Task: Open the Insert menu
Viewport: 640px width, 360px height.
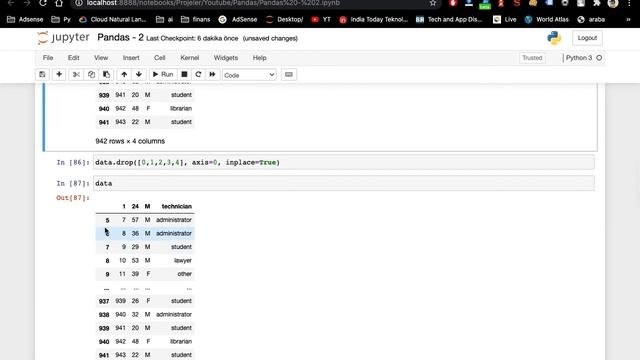Action: [x=131, y=58]
